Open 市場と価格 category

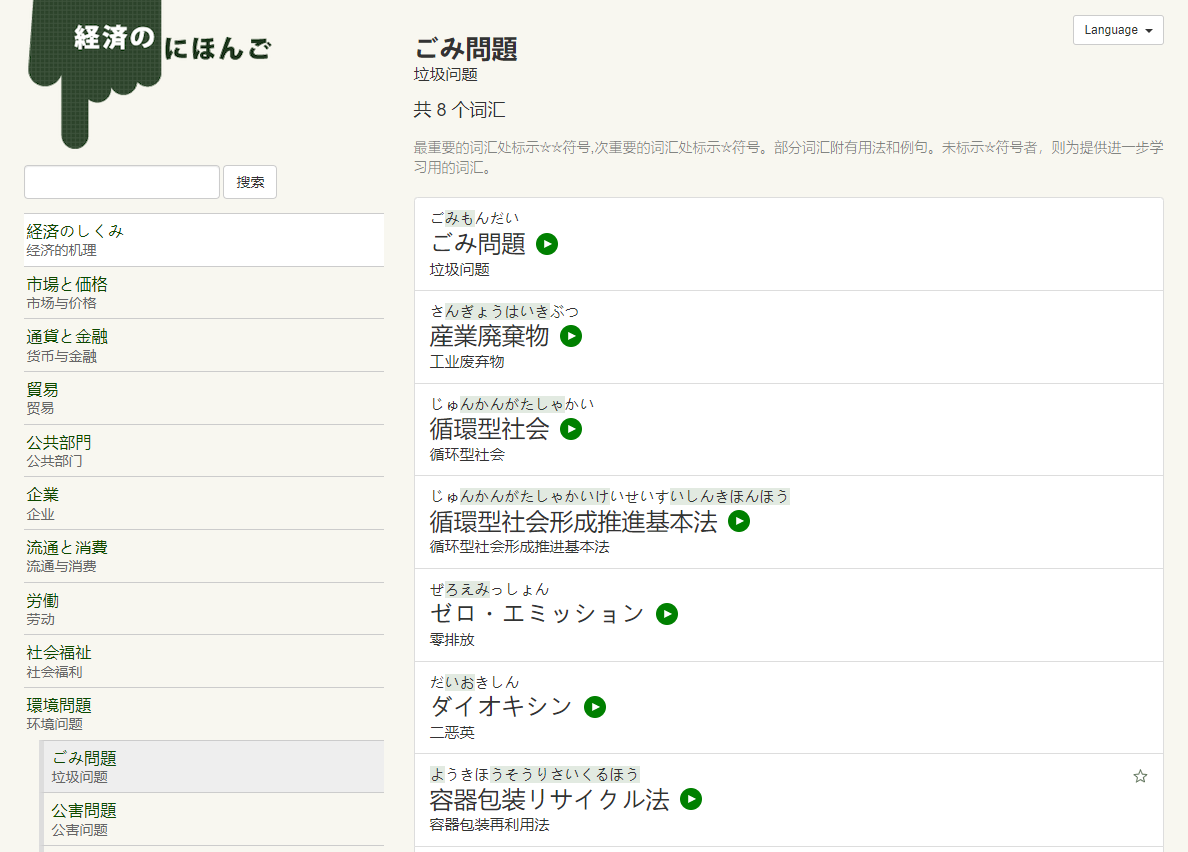(204, 293)
